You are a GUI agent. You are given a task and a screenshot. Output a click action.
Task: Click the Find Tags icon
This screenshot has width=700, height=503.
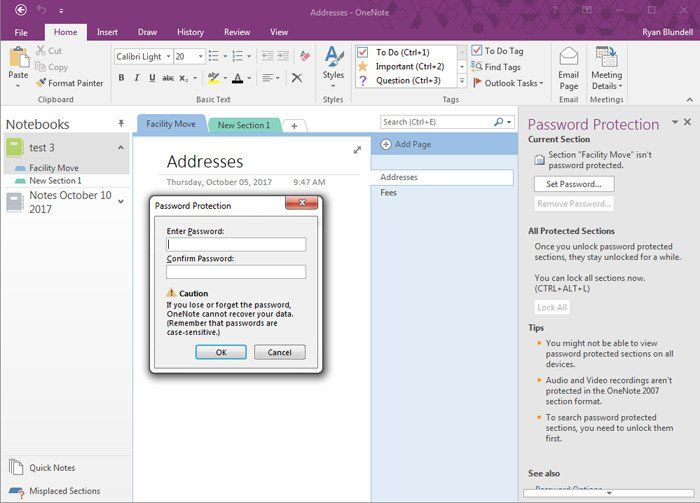[477, 67]
